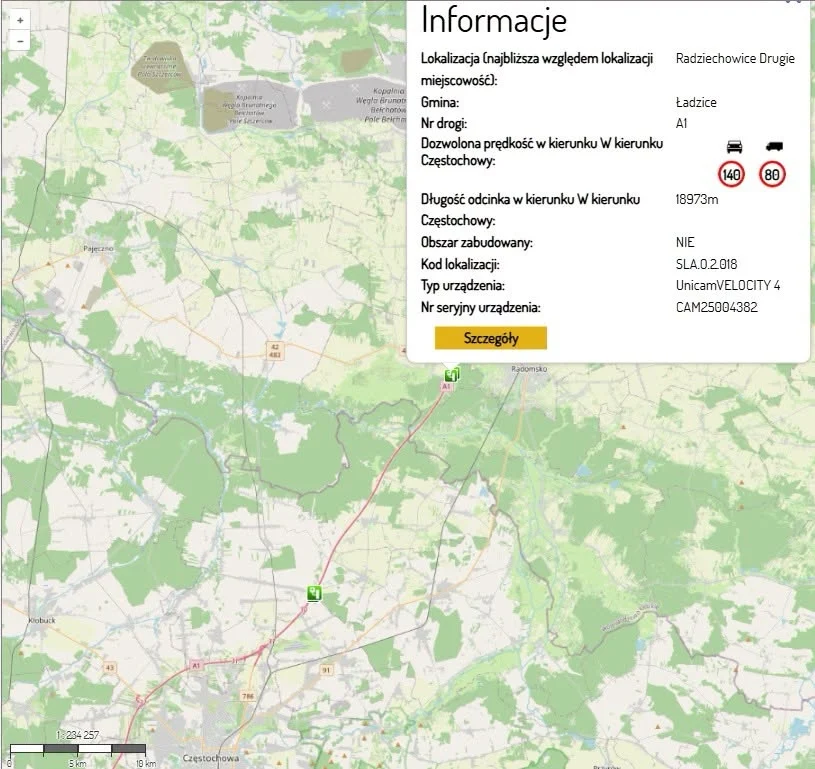Viewport: 815px width, 769px height.
Task: Click the Nr seryjny urządzenia label
Action: point(481,307)
